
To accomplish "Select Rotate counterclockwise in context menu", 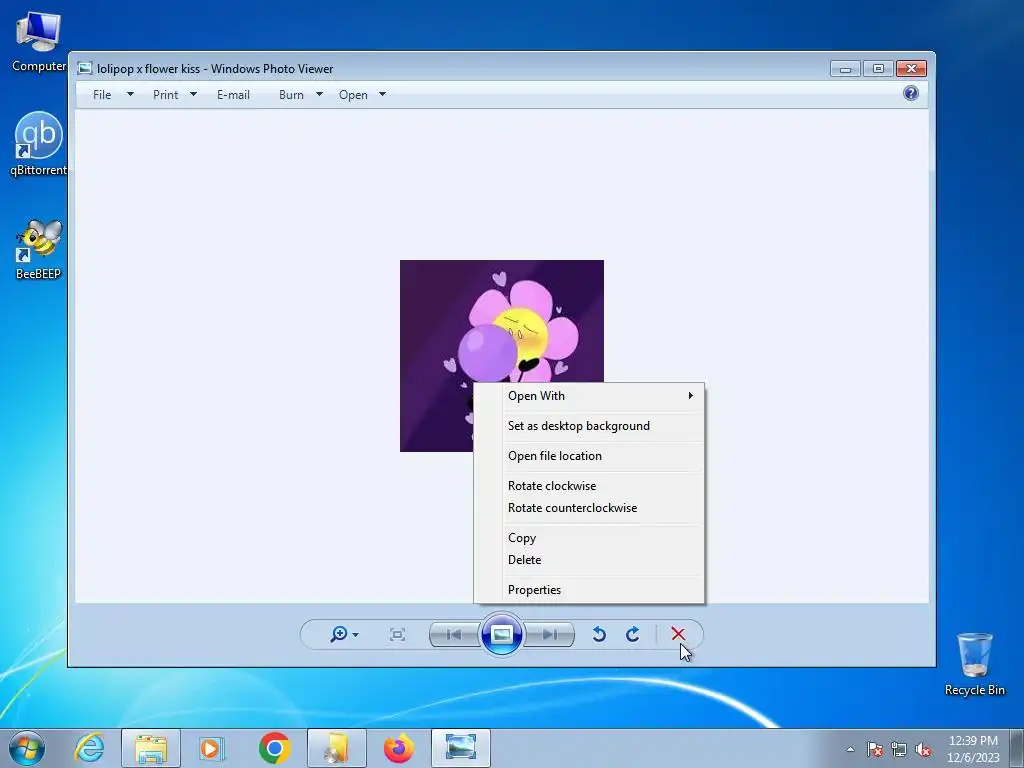I will pos(589,508).
